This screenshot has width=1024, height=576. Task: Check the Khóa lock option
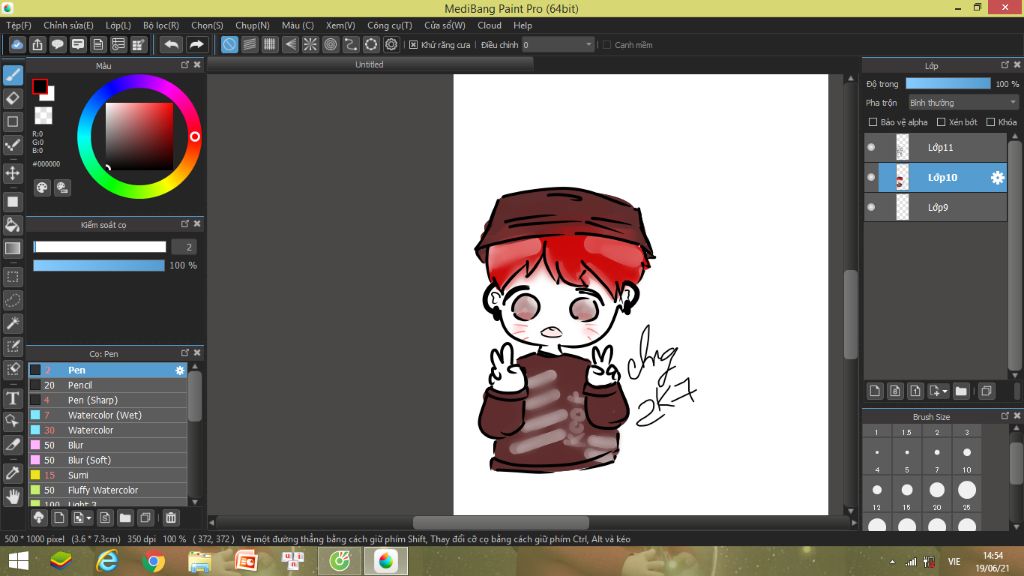[x=991, y=122]
